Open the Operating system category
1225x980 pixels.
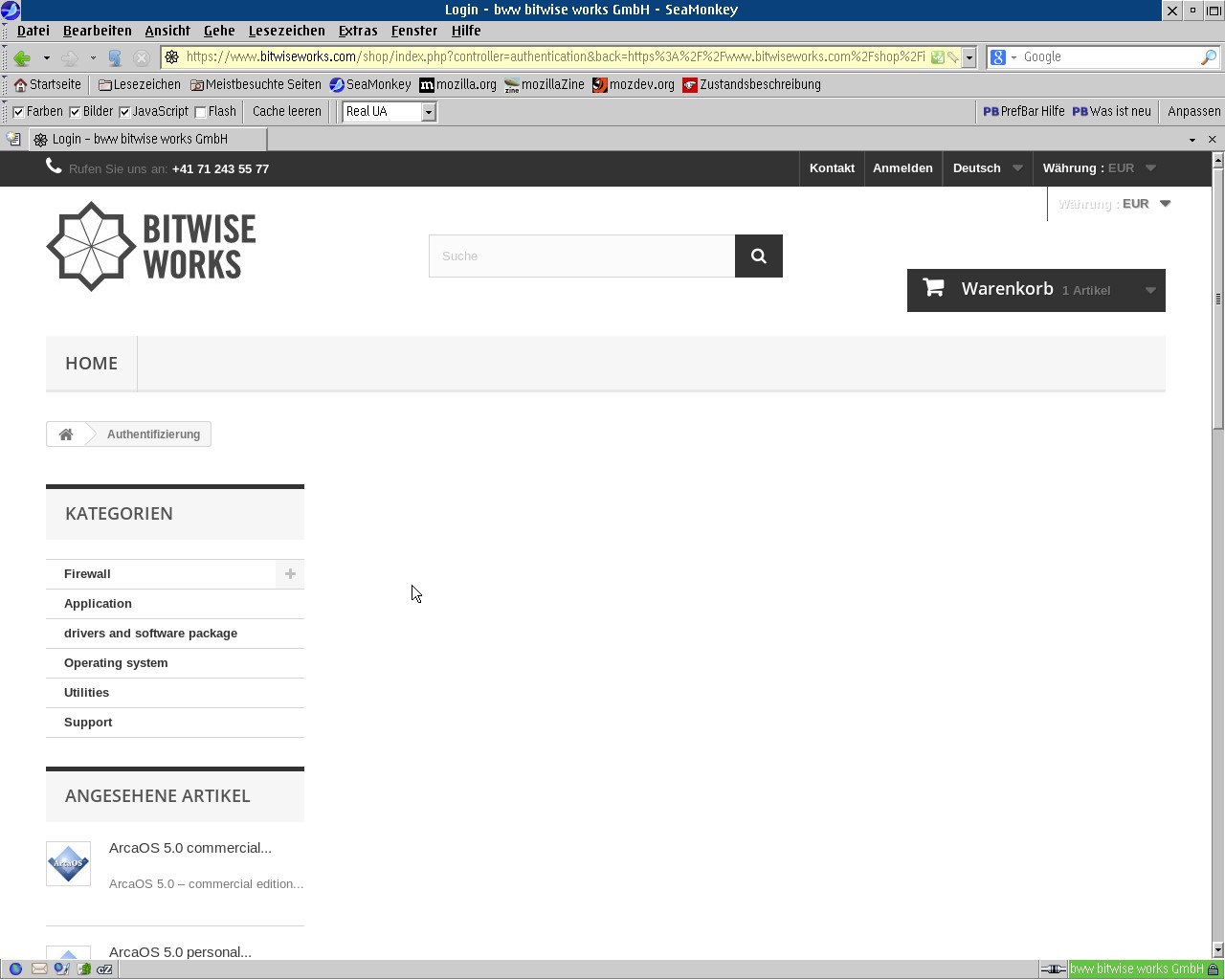(116, 663)
